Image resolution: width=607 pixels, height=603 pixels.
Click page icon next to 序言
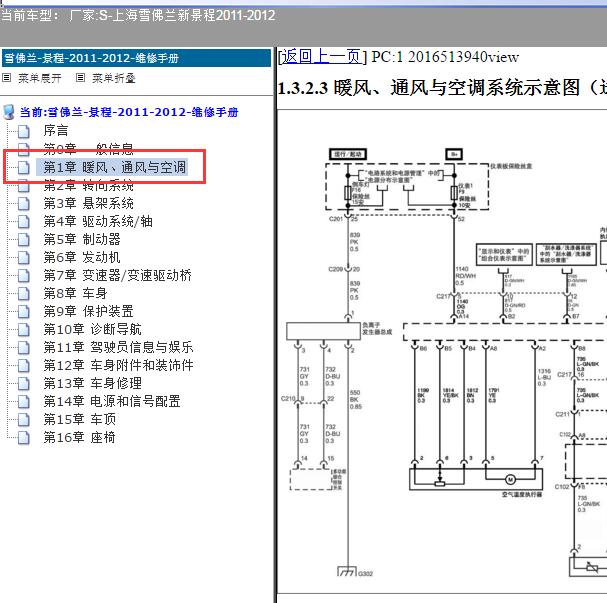(24, 132)
